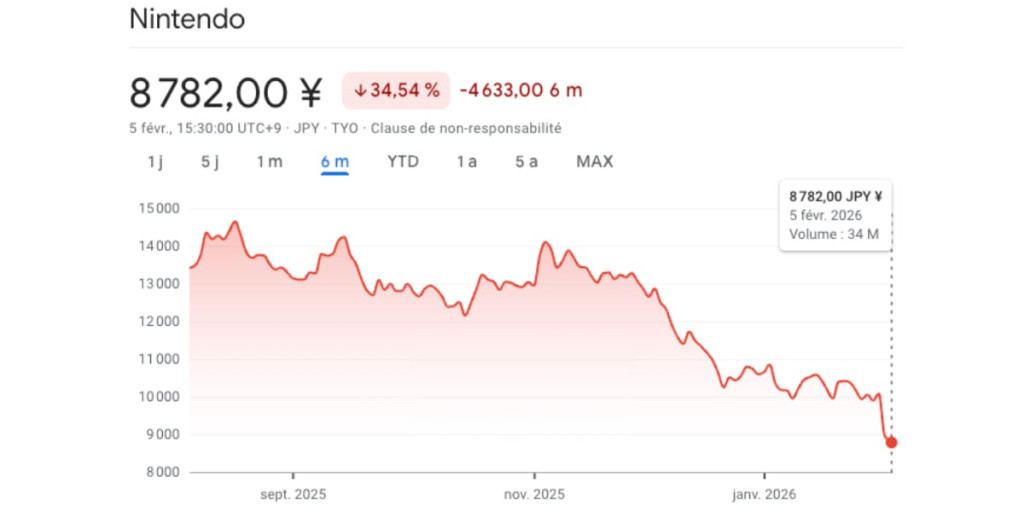Show the 1 m chart period
This screenshot has height=512, width=1024.
(269, 162)
